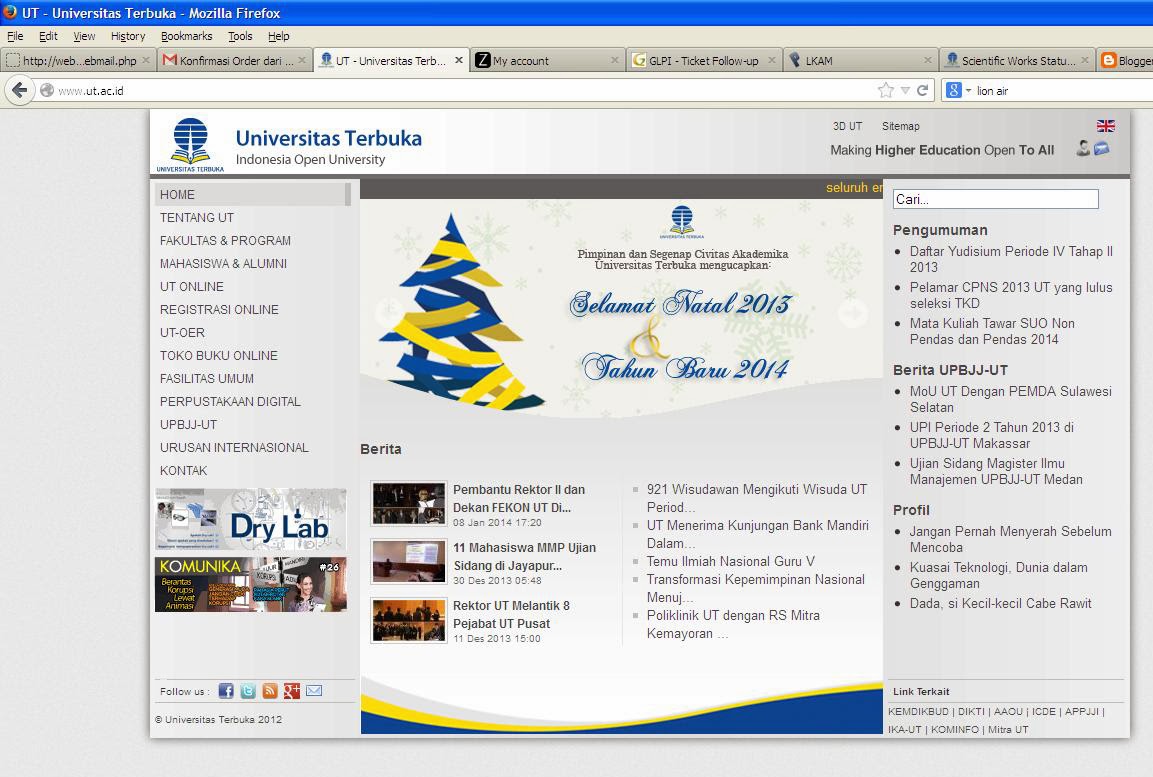Open Pembantu Rektor II news thumbnail
1153x777 pixels.
(x=409, y=504)
